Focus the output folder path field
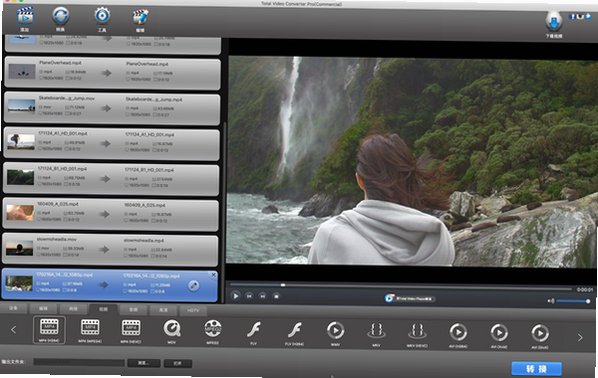The height and width of the screenshot is (378, 598). point(79,362)
